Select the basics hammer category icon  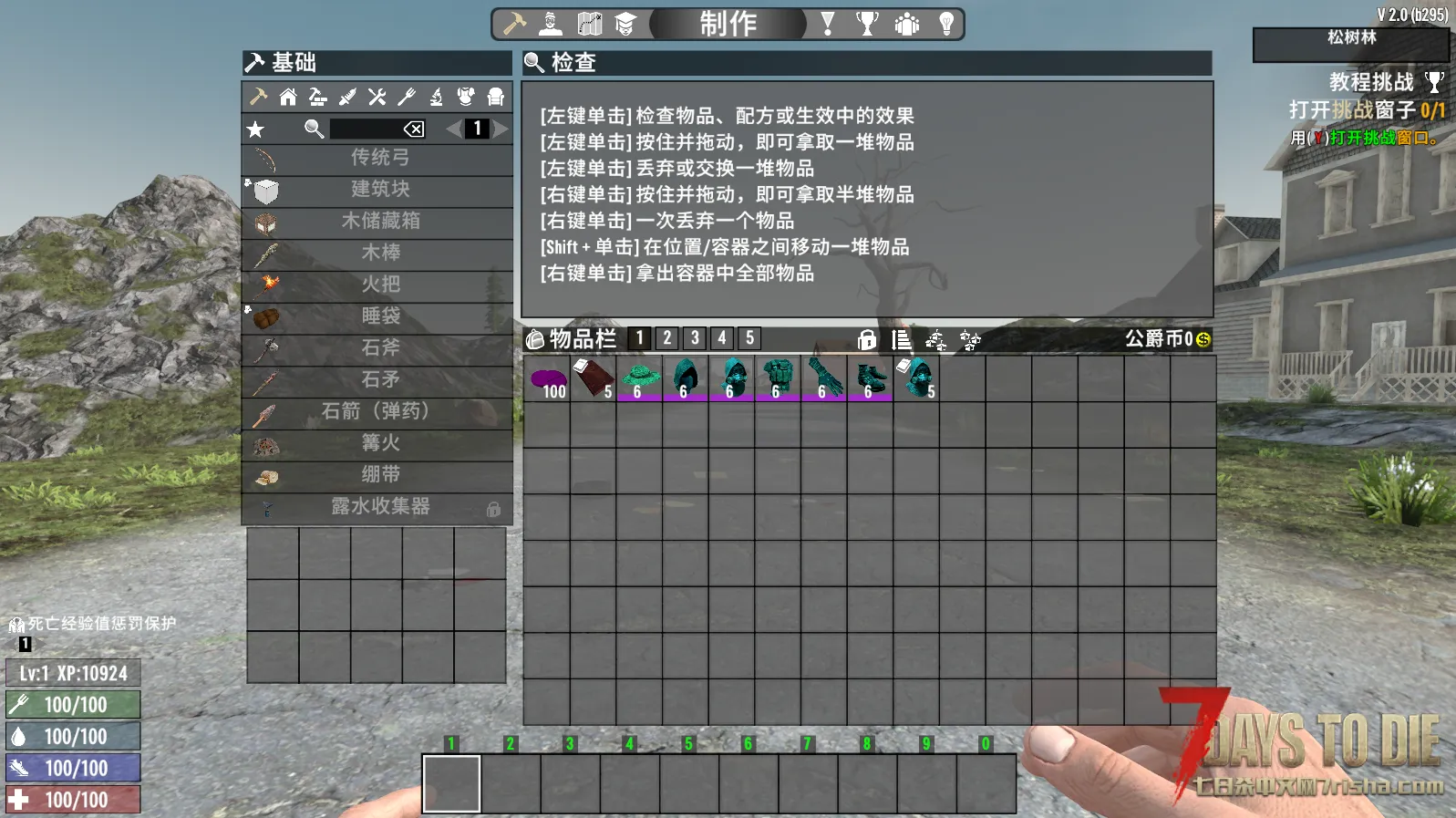(259, 97)
